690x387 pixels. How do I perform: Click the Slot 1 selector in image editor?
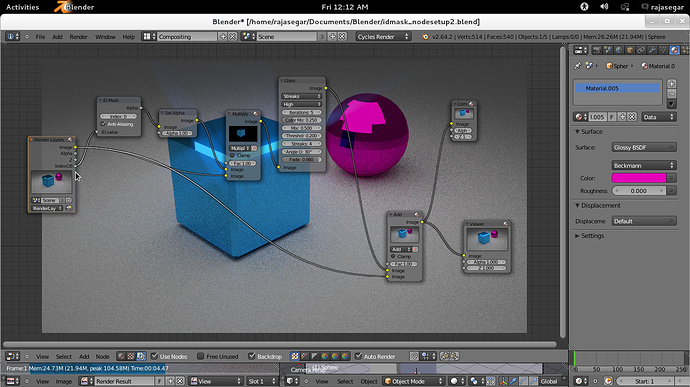[262, 381]
